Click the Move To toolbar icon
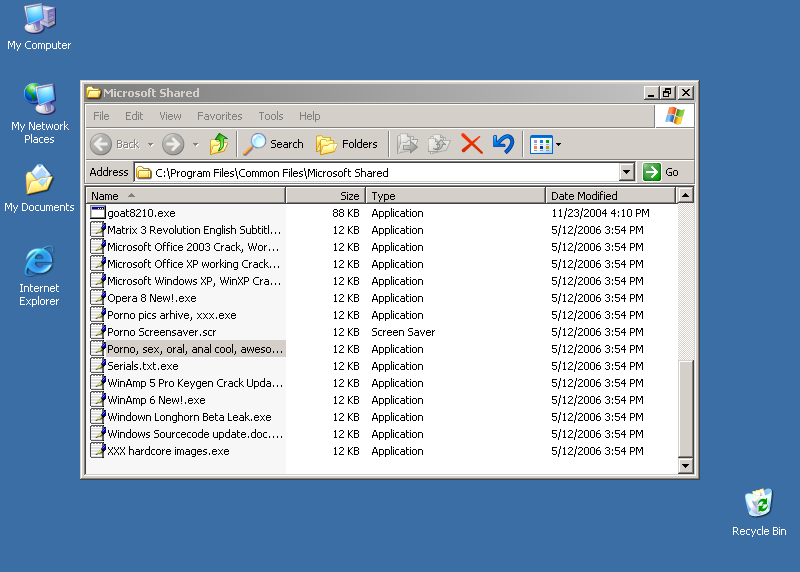 tap(407, 144)
